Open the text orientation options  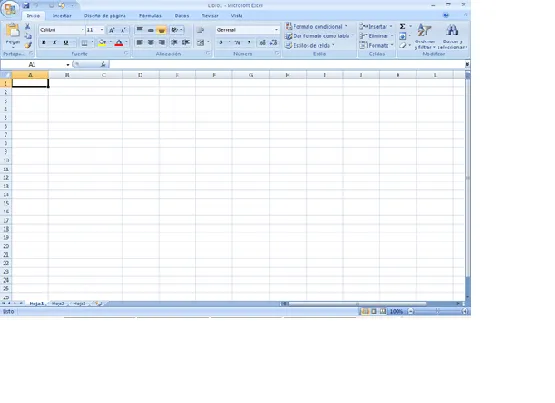point(176,30)
